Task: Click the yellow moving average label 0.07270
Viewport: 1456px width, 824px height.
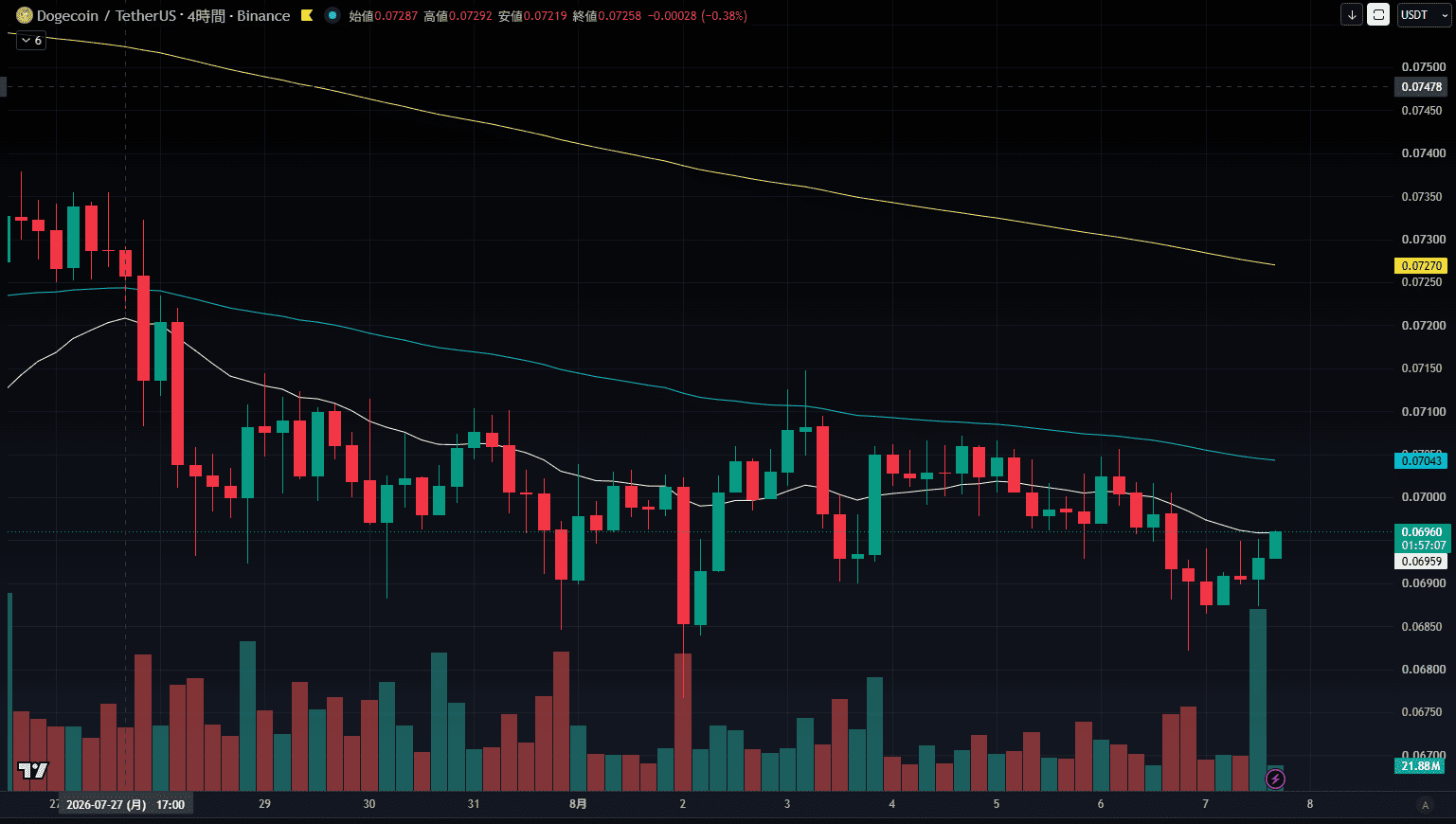Action: click(x=1421, y=266)
